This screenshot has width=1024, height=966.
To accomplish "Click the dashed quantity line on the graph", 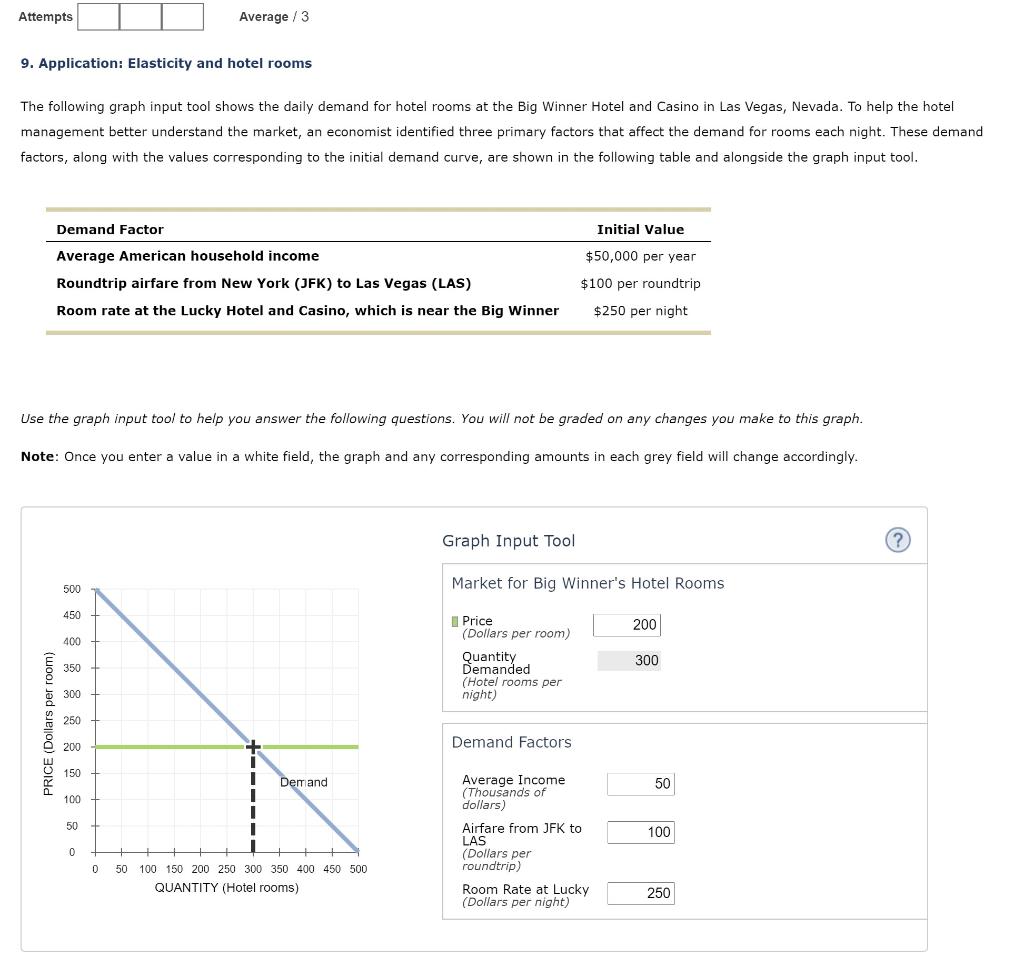I will coord(253,800).
